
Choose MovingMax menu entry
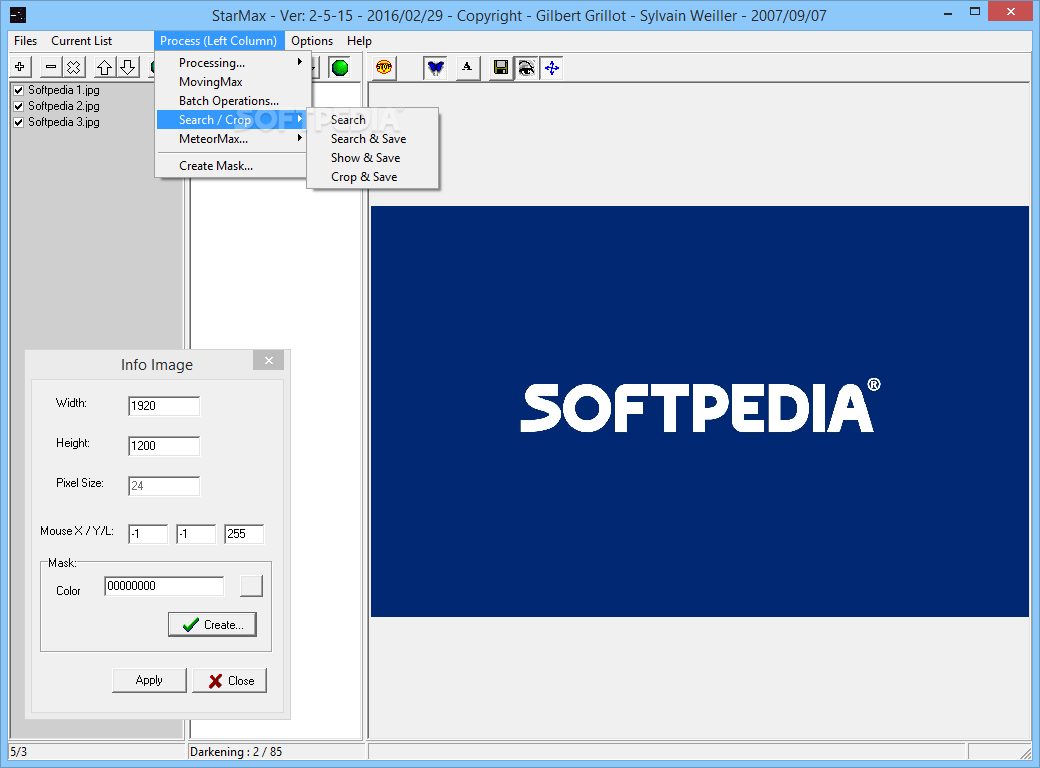[x=231, y=82]
